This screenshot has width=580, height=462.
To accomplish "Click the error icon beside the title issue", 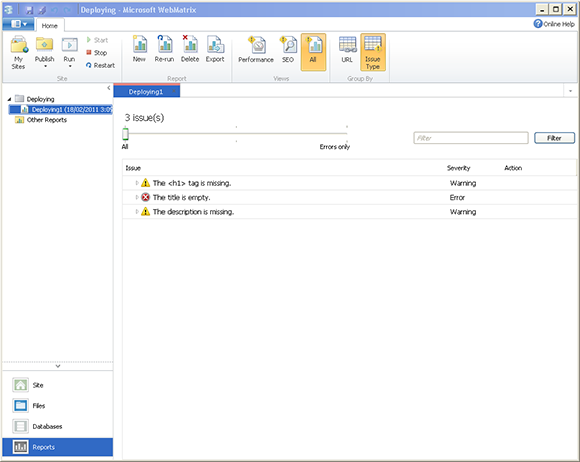I will (x=145, y=197).
